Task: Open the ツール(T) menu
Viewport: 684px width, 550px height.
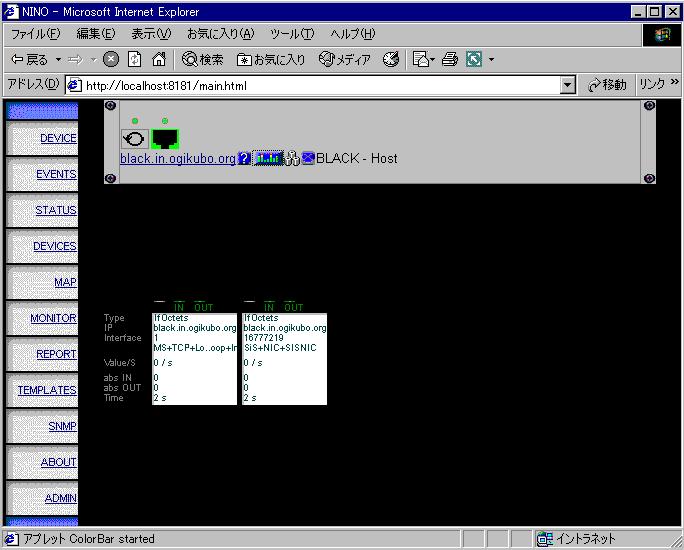Action: tap(292, 34)
